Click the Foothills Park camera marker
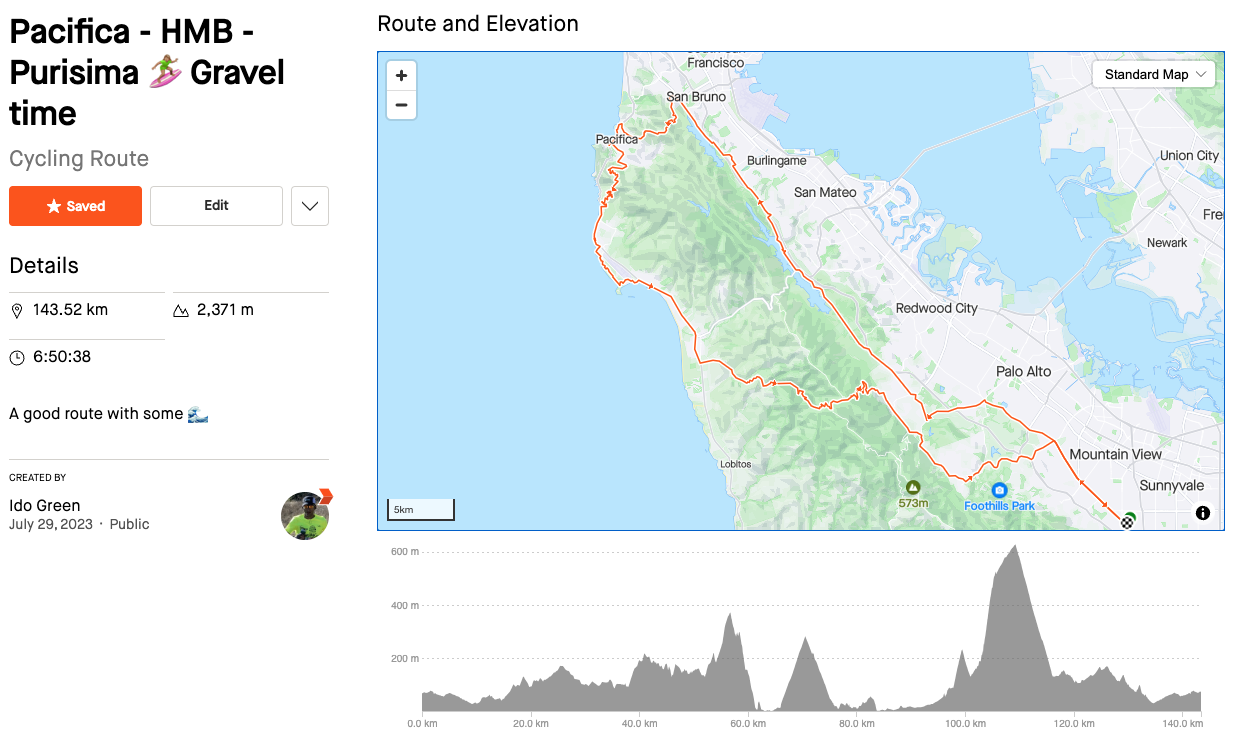 pos(999,490)
